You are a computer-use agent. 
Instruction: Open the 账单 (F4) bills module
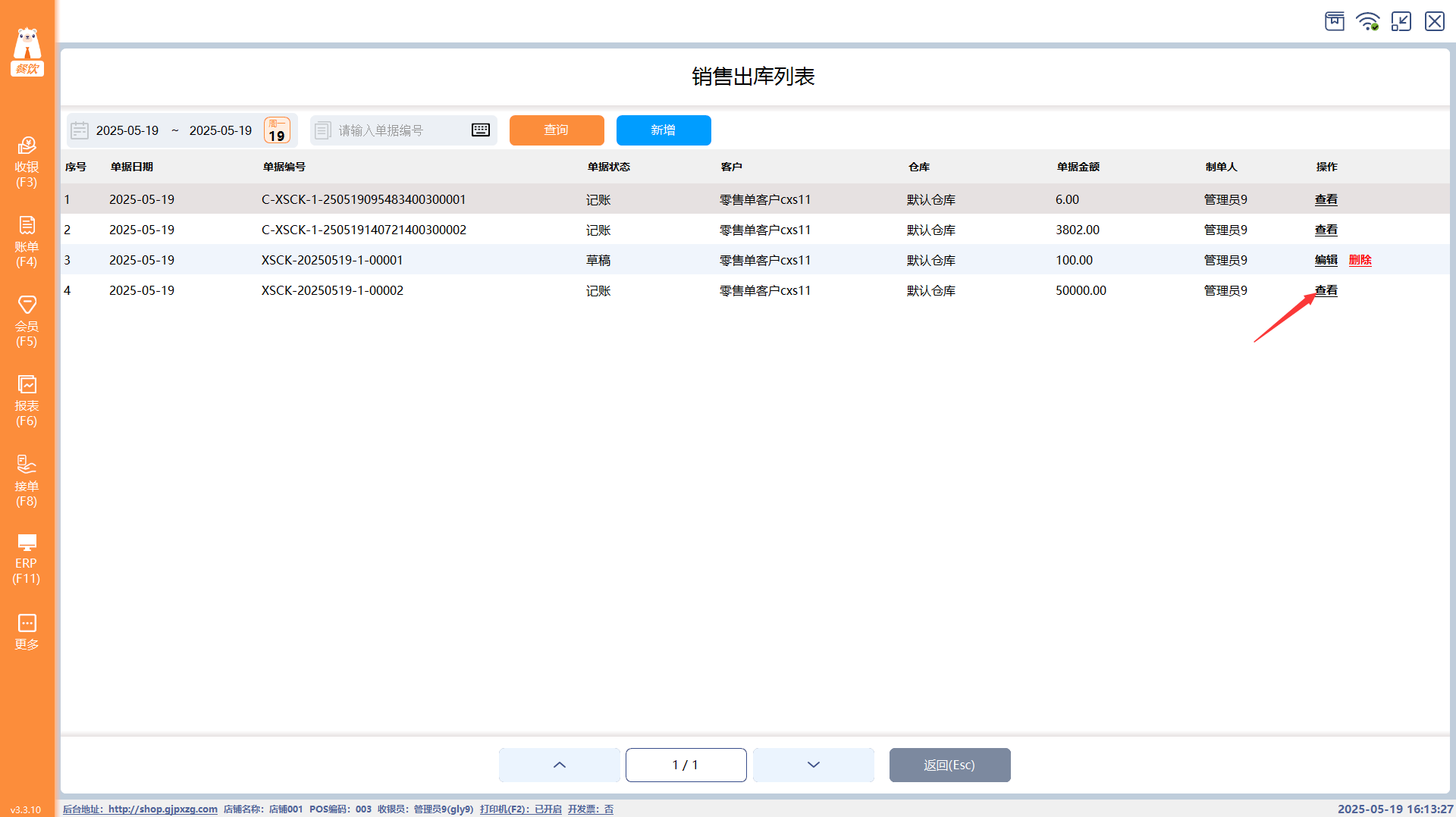coord(27,242)
